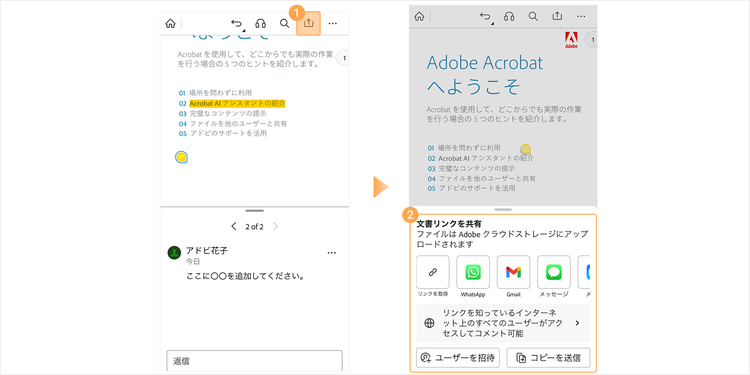Tap headphones icon in right screen
750x375 pixels.
[x=509, y=17]
